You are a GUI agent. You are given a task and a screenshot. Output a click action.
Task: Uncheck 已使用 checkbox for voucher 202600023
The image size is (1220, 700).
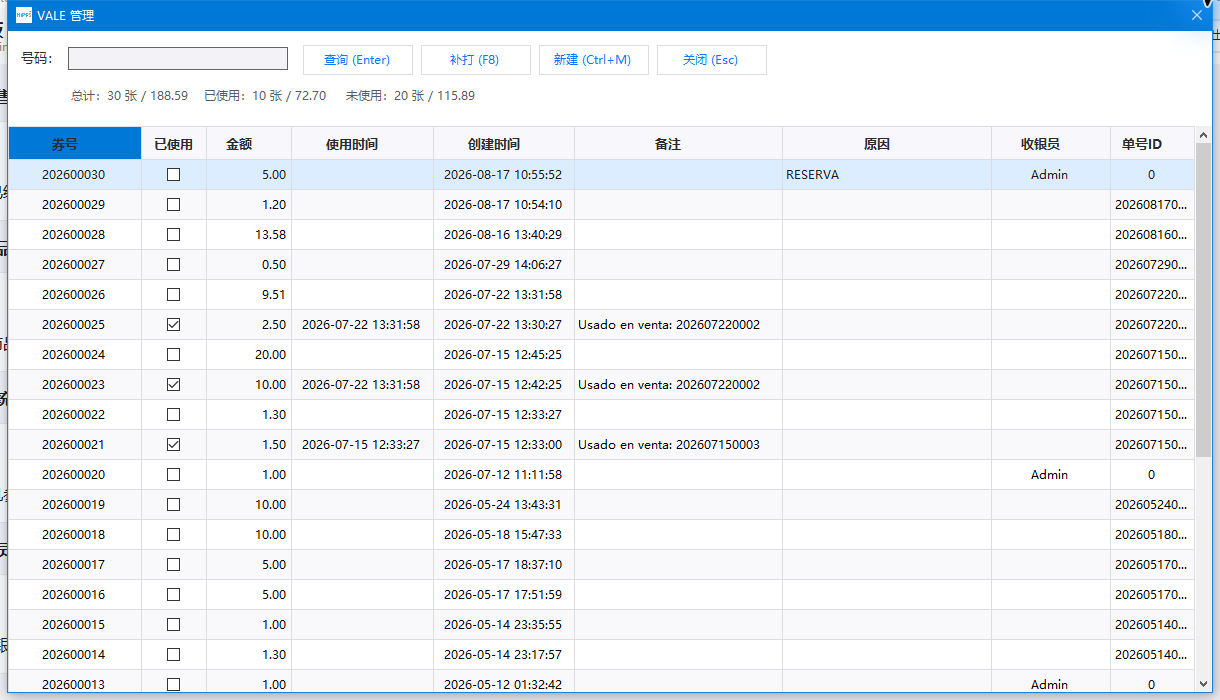pos(174,385)
